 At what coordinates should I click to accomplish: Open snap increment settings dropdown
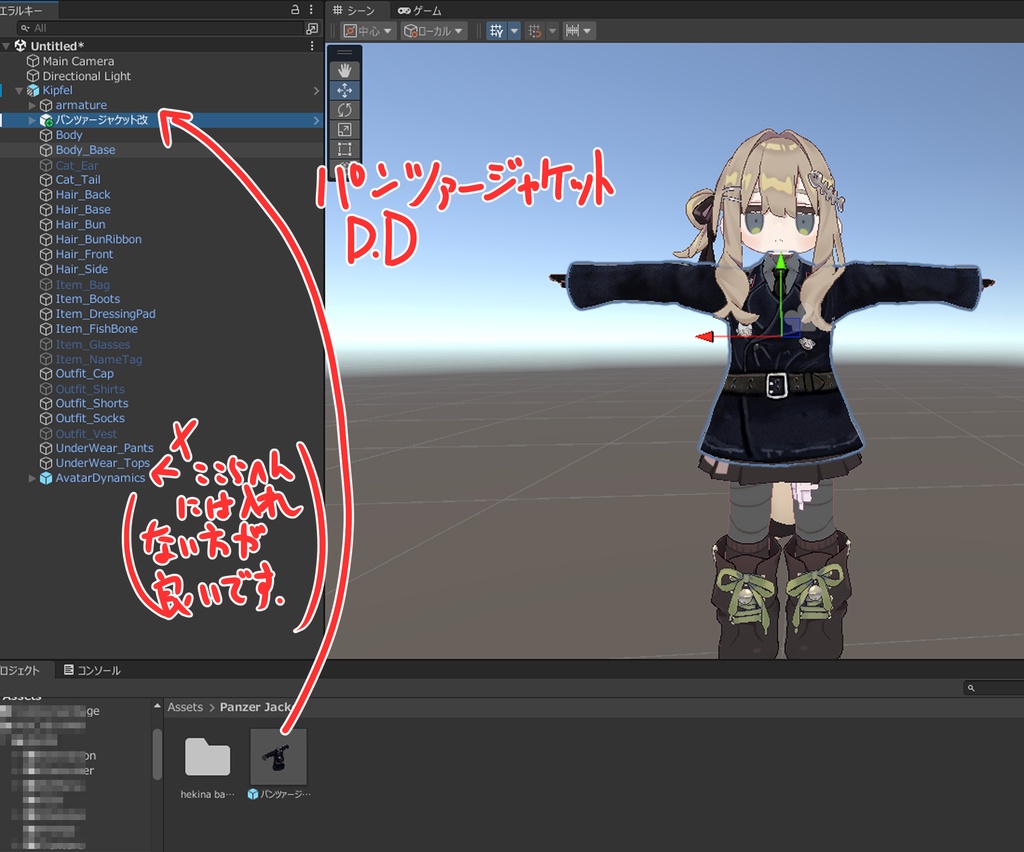click(x=579, y=31)
